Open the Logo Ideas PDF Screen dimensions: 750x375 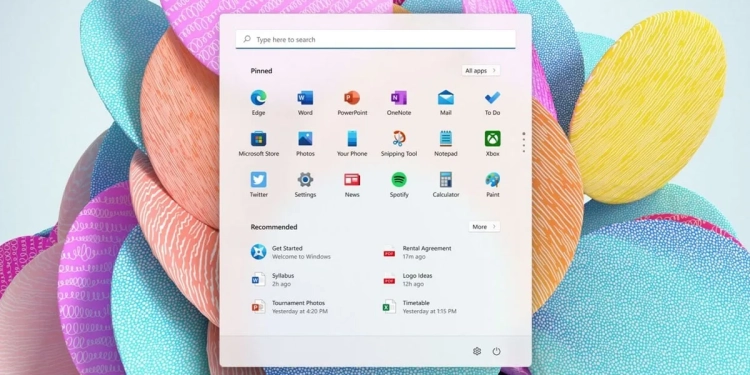click(x=408, y=279)
